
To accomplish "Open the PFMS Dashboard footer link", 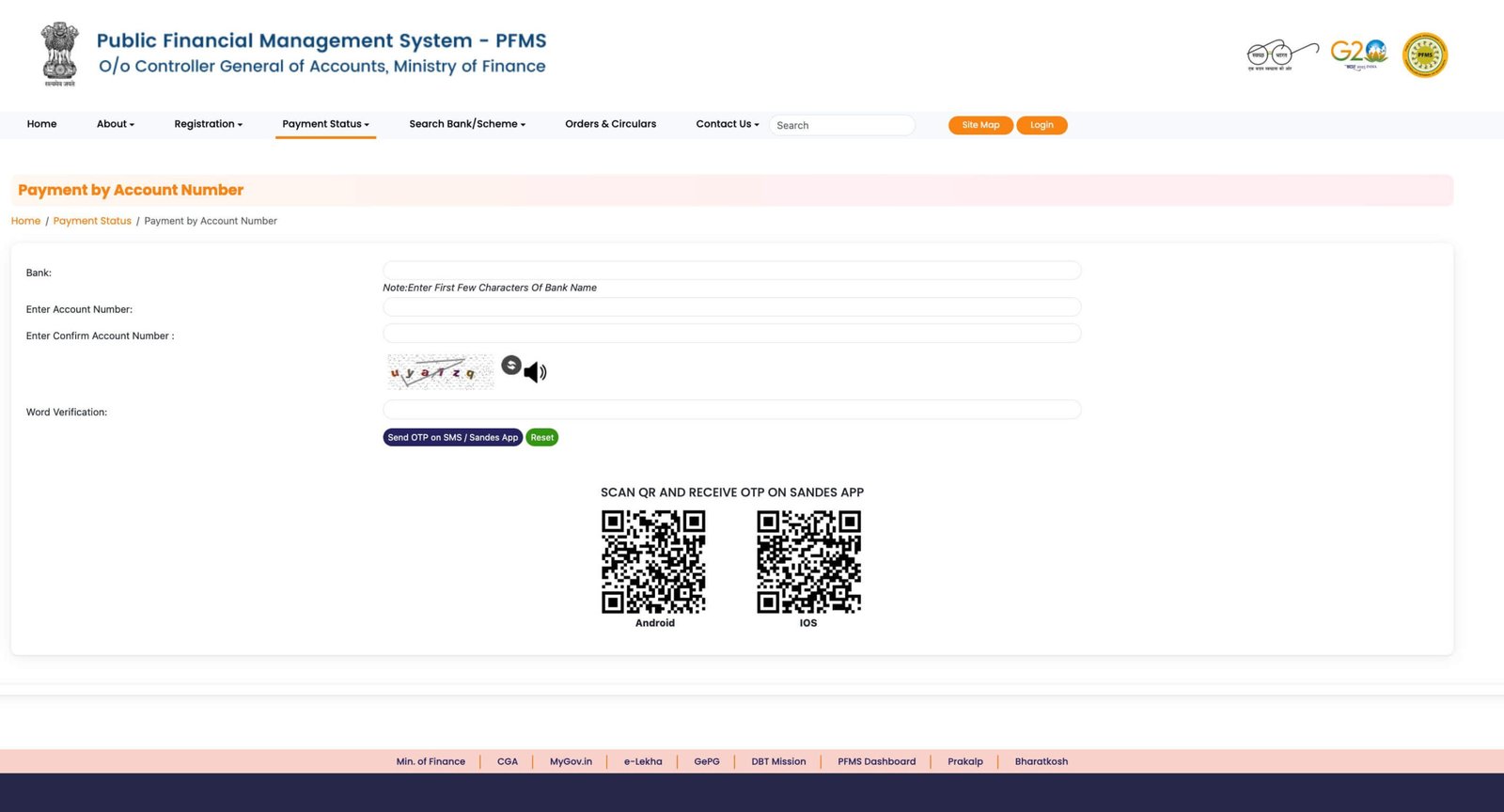I will [x=876, y=761].
